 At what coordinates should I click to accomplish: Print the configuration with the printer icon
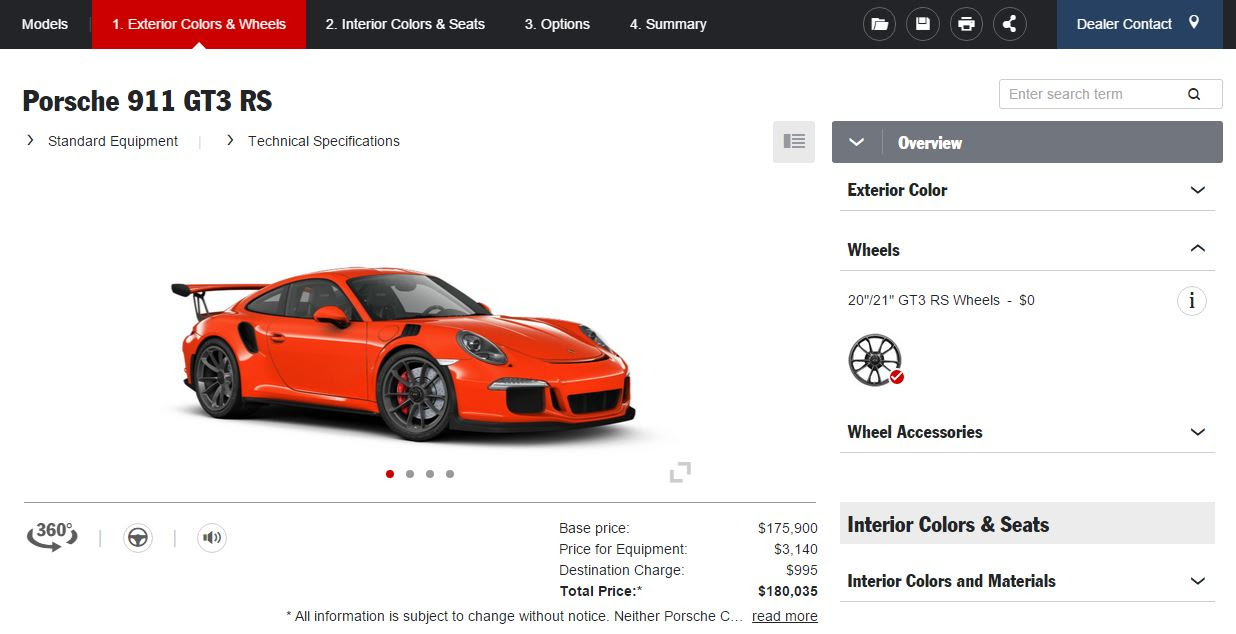click(966, 24)
